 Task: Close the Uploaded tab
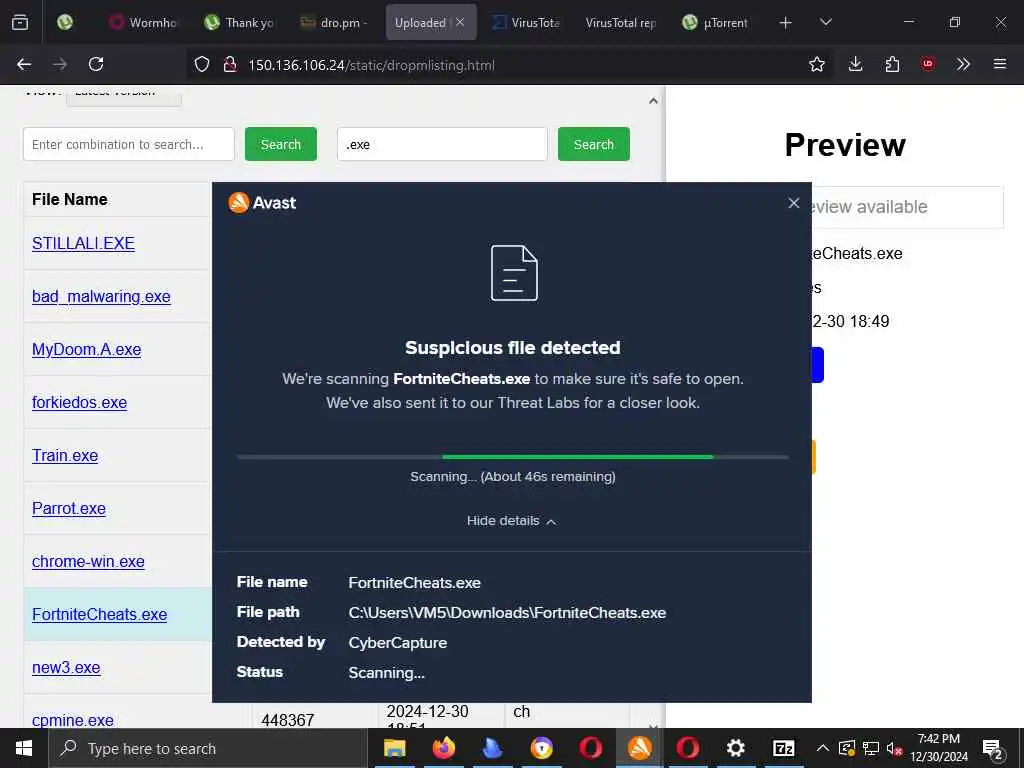coord(460,22)
